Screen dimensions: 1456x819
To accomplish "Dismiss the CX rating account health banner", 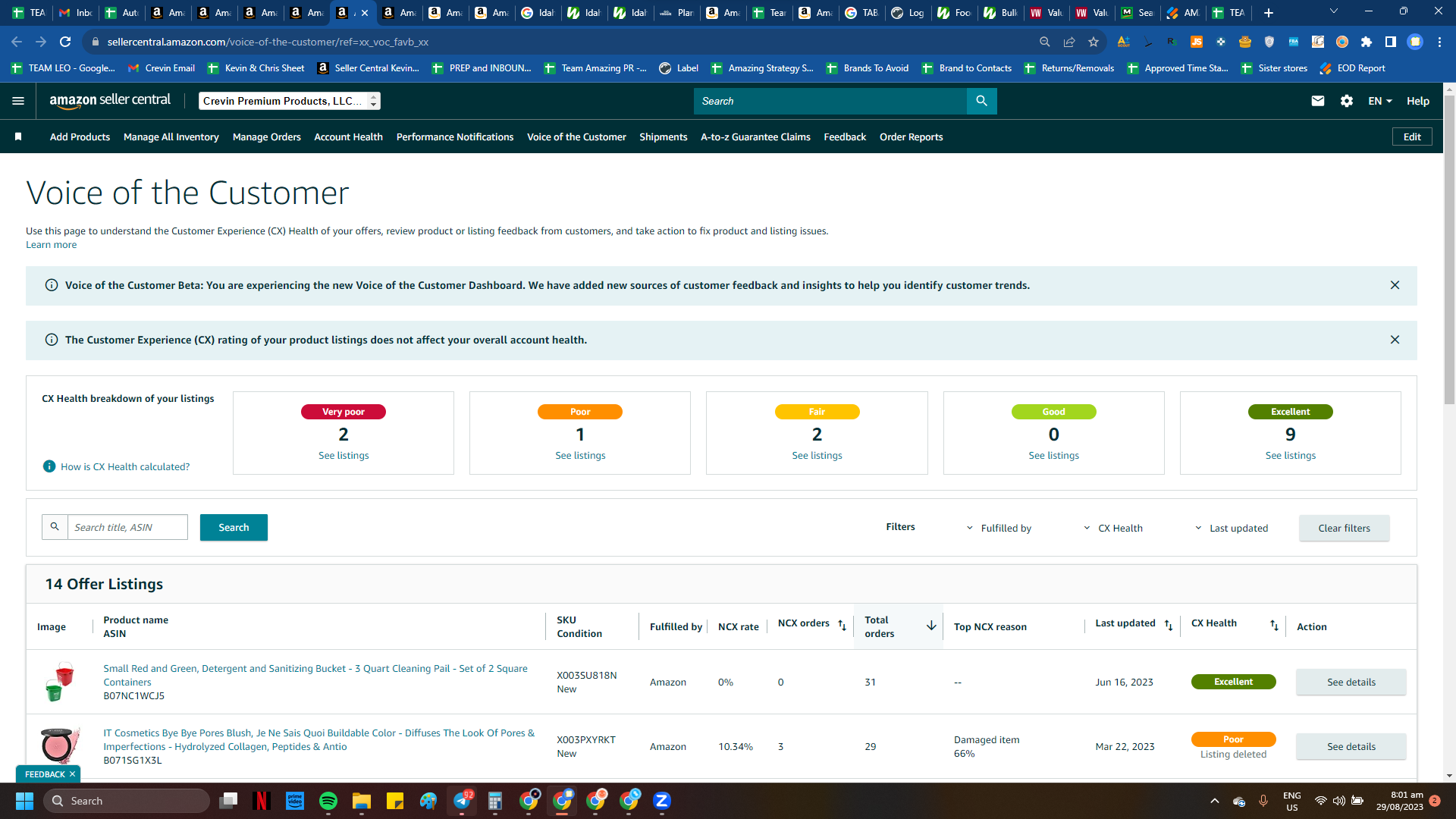I will 1395,340.
